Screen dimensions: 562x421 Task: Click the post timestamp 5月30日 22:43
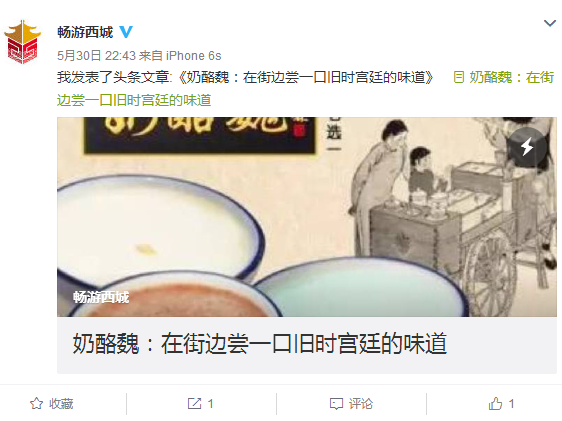pyautogui.click(x=96, y=56)
